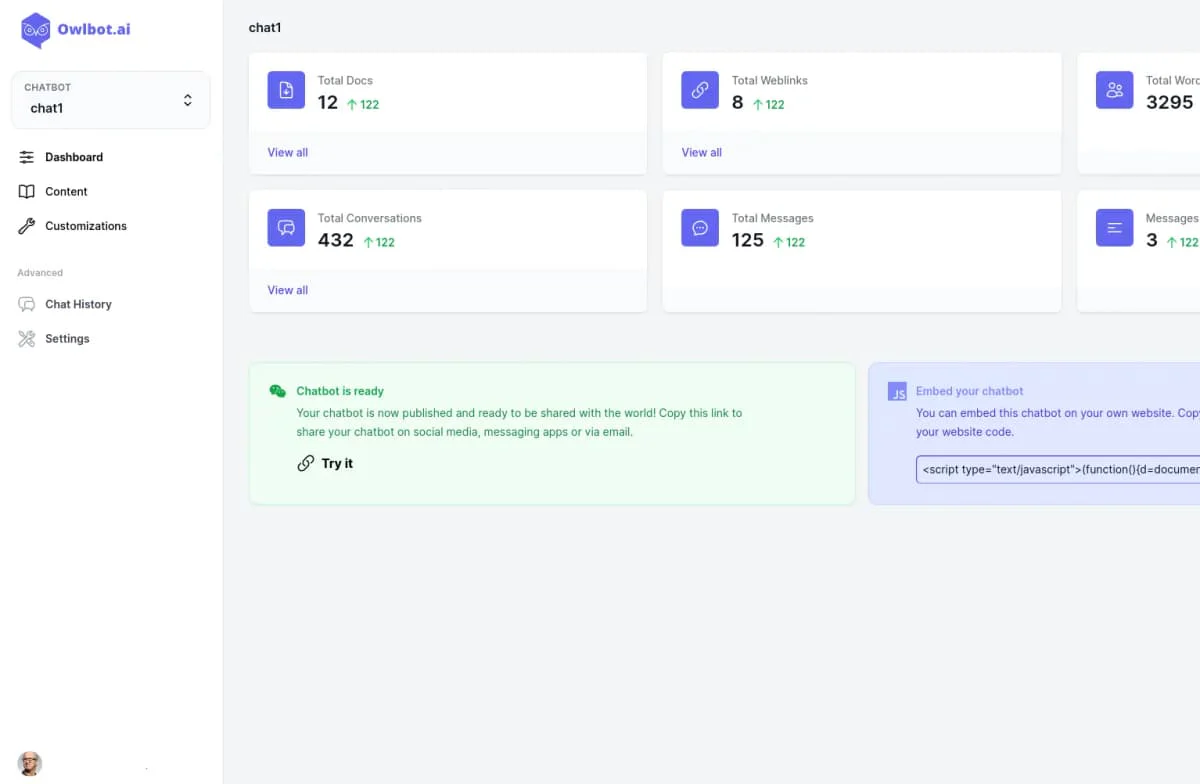This screenshot has width=1200, height=784.
Task: Click the Total Words users icon
Action: pyautogui.click(x=1114, y=90)
